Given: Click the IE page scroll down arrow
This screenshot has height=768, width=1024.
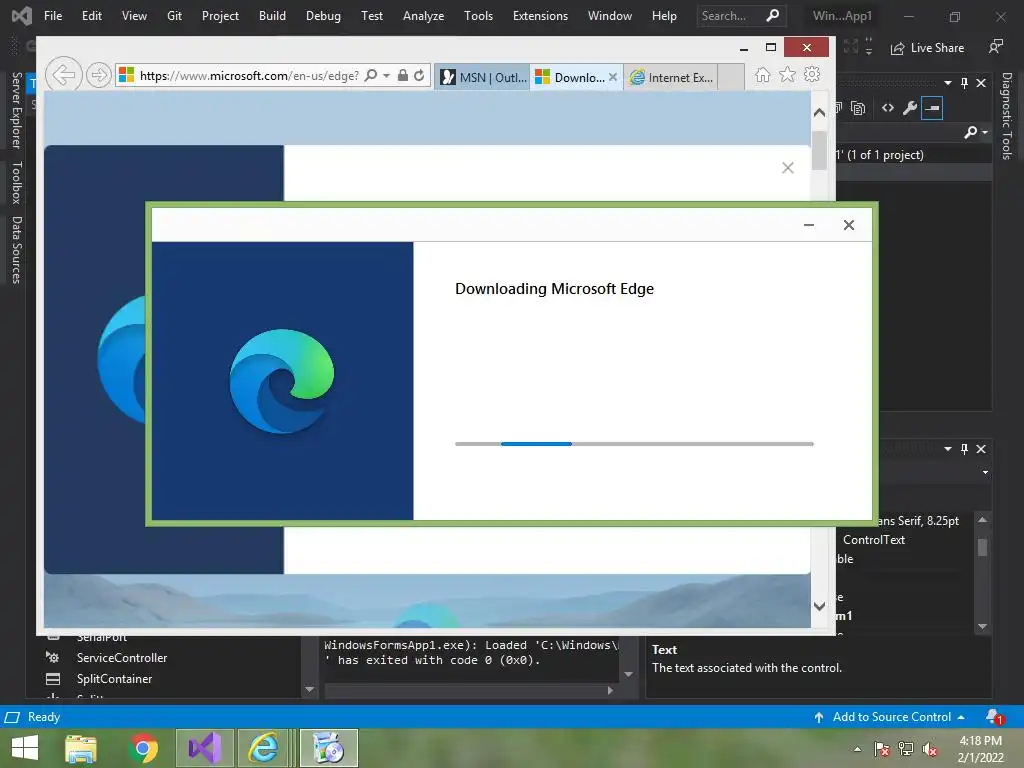Looking at the screenshot, I should [819, 606].
